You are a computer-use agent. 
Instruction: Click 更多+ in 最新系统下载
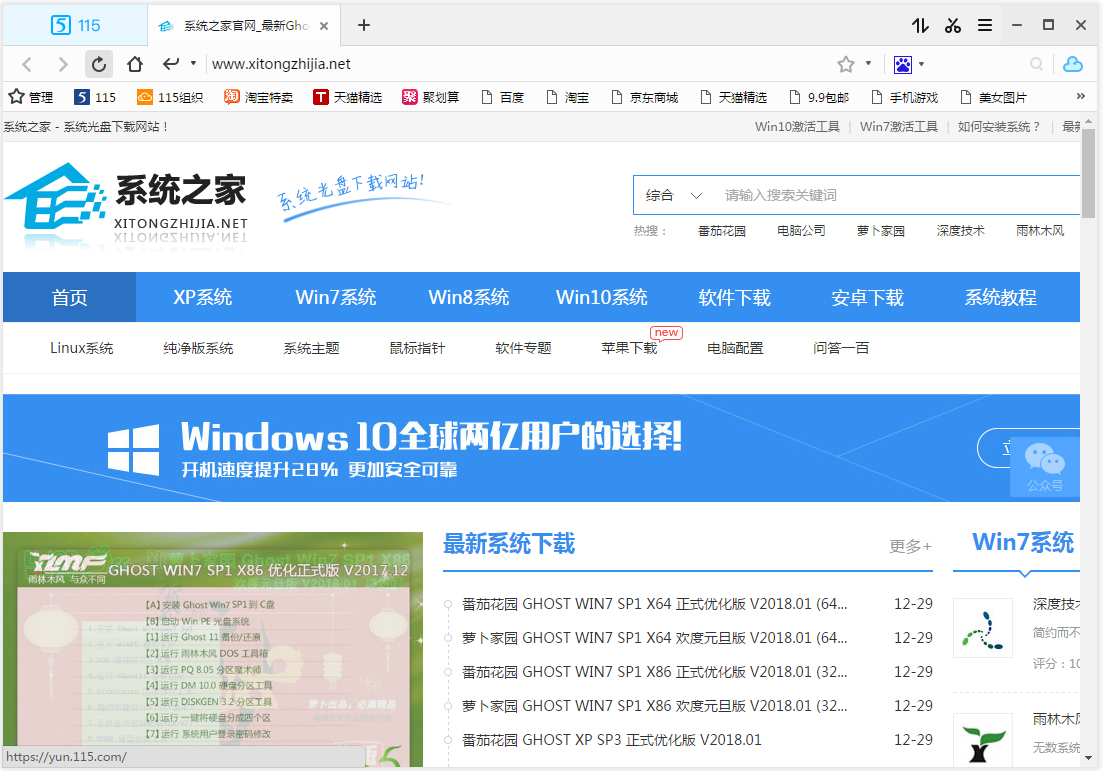point(910,547)
